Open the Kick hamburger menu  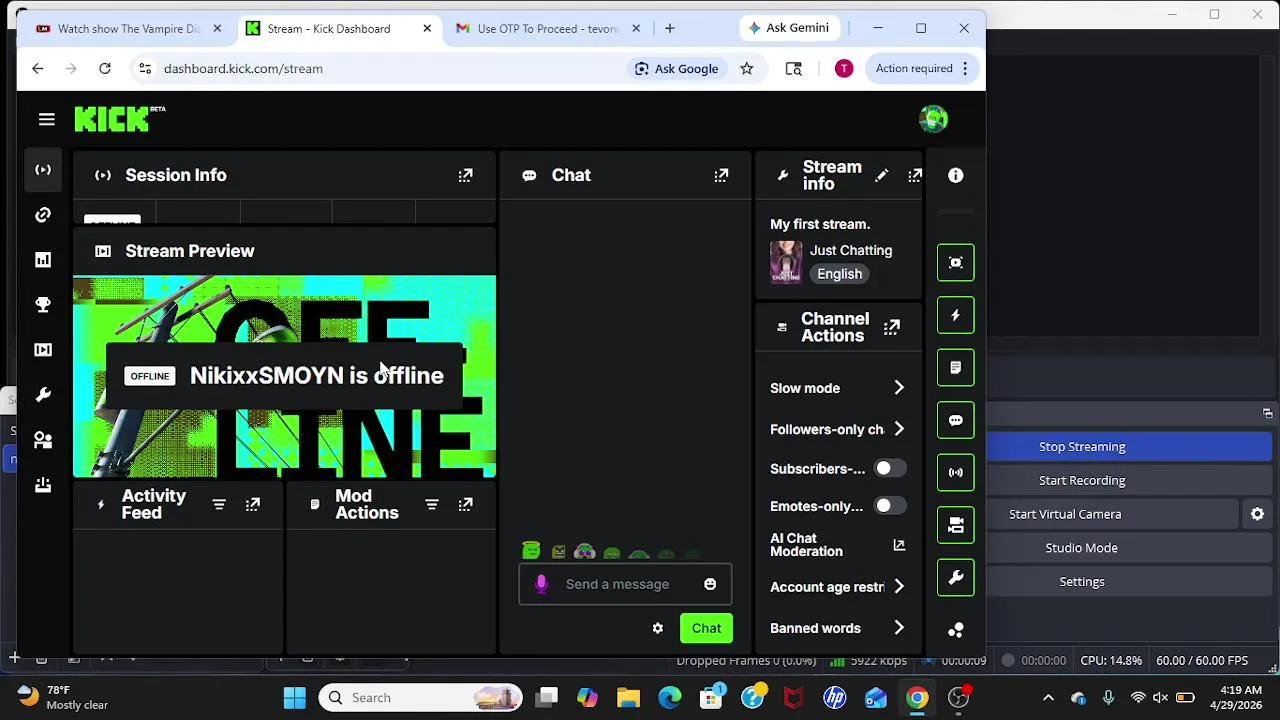click(x=46, y=119)
